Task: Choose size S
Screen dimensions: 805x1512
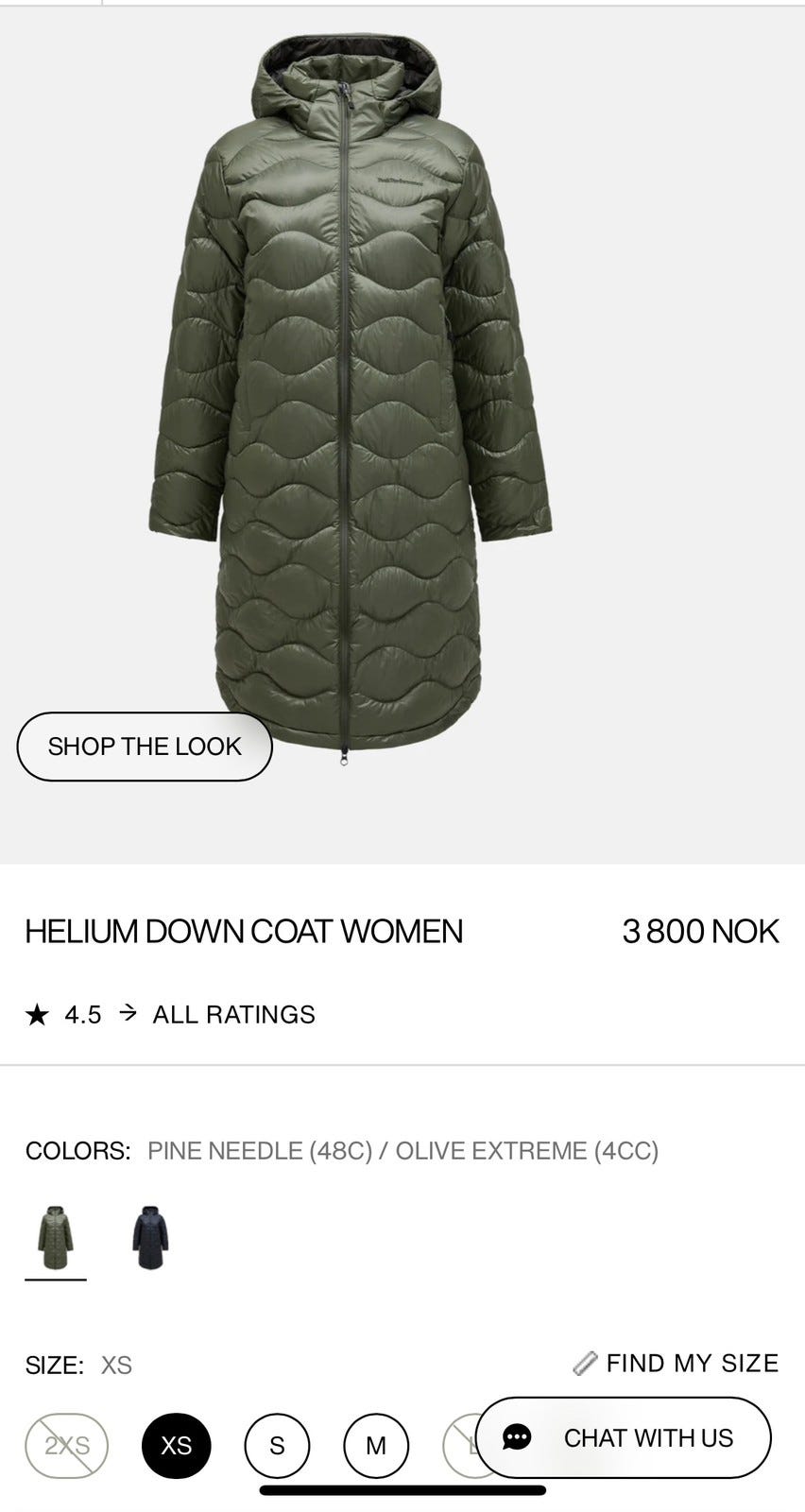Action: pos(277,1445)
